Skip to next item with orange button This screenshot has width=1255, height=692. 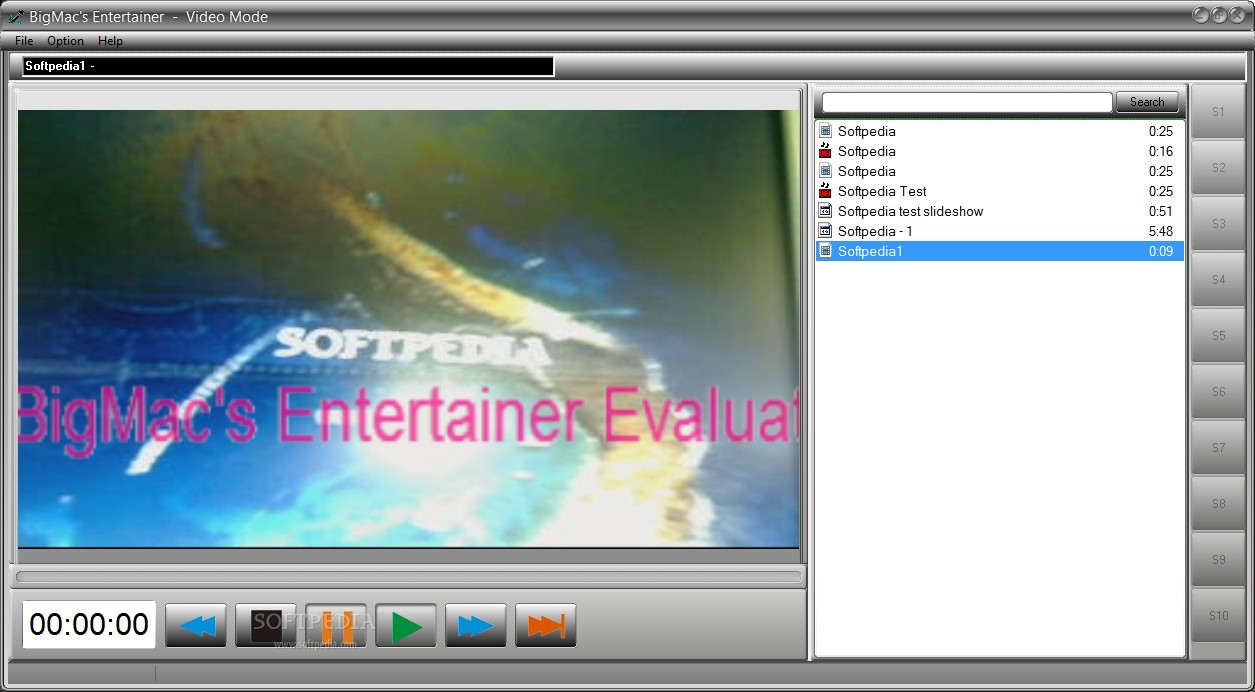[x=546, y=626]
